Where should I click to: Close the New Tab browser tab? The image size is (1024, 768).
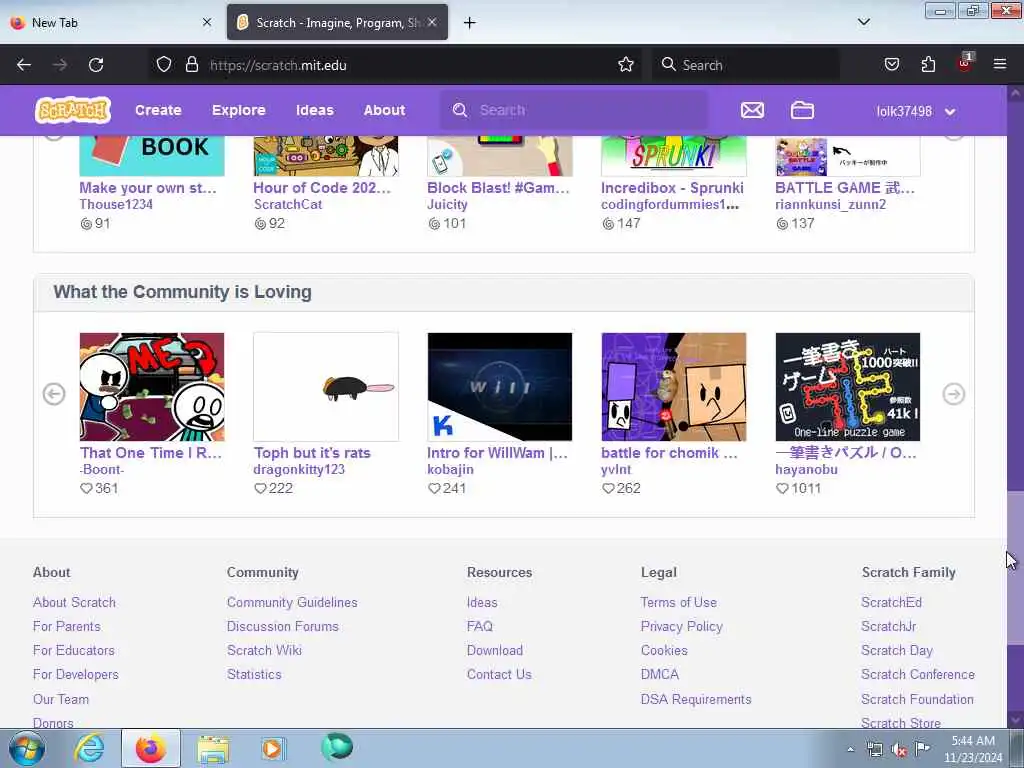click(x=207, y=22)
